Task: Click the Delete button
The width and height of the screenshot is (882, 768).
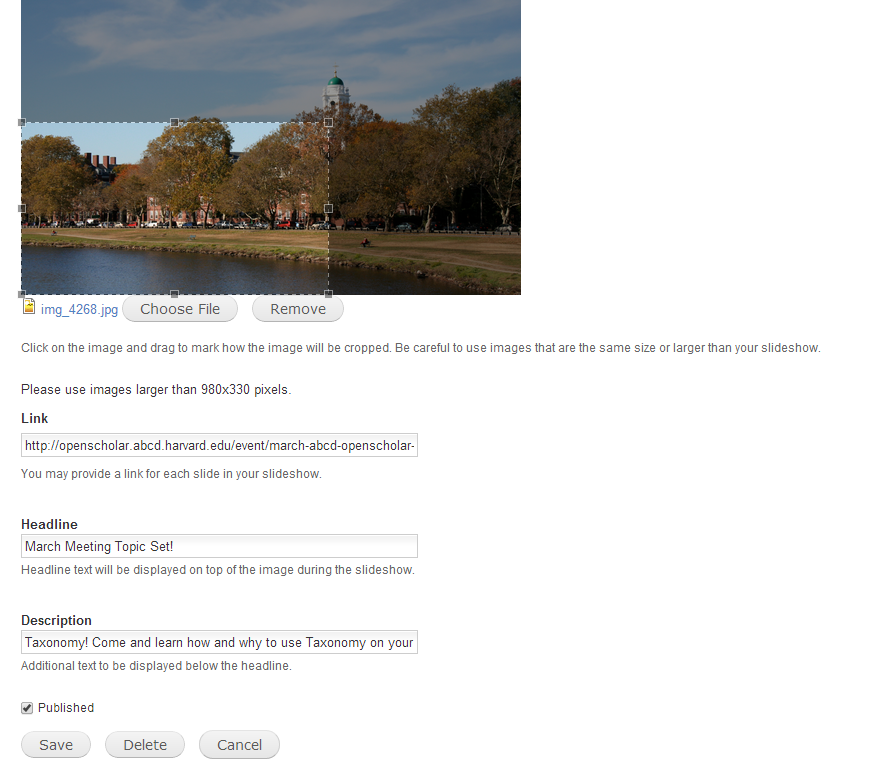Action: [145, 744]
